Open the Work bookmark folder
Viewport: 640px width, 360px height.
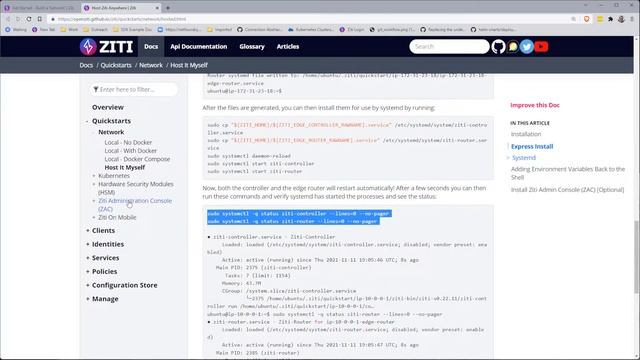coord(69,29)
